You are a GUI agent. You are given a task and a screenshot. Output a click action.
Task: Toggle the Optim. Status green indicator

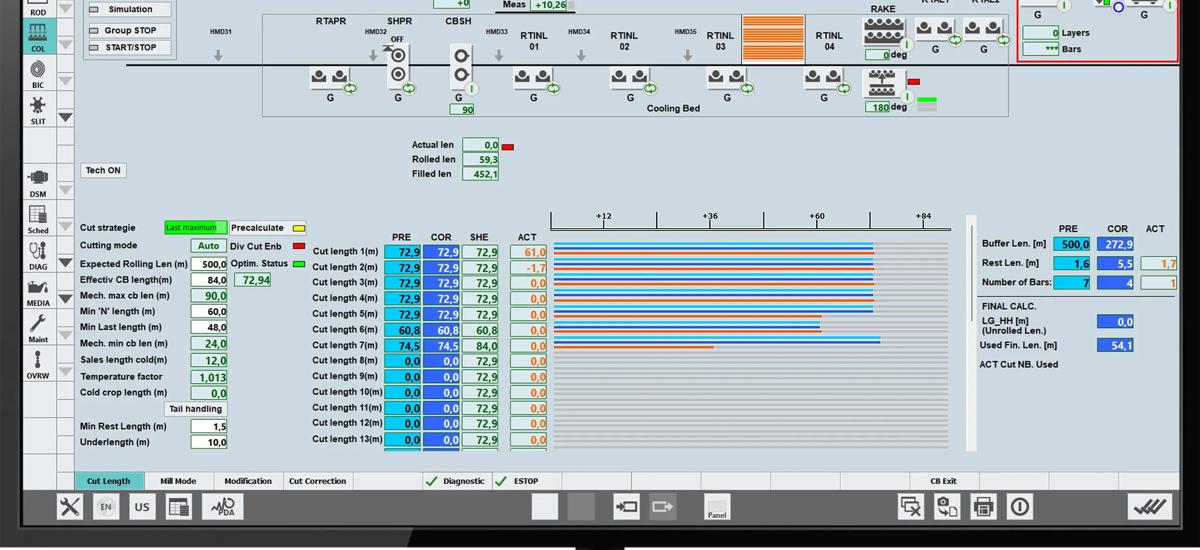click(298, 264)
